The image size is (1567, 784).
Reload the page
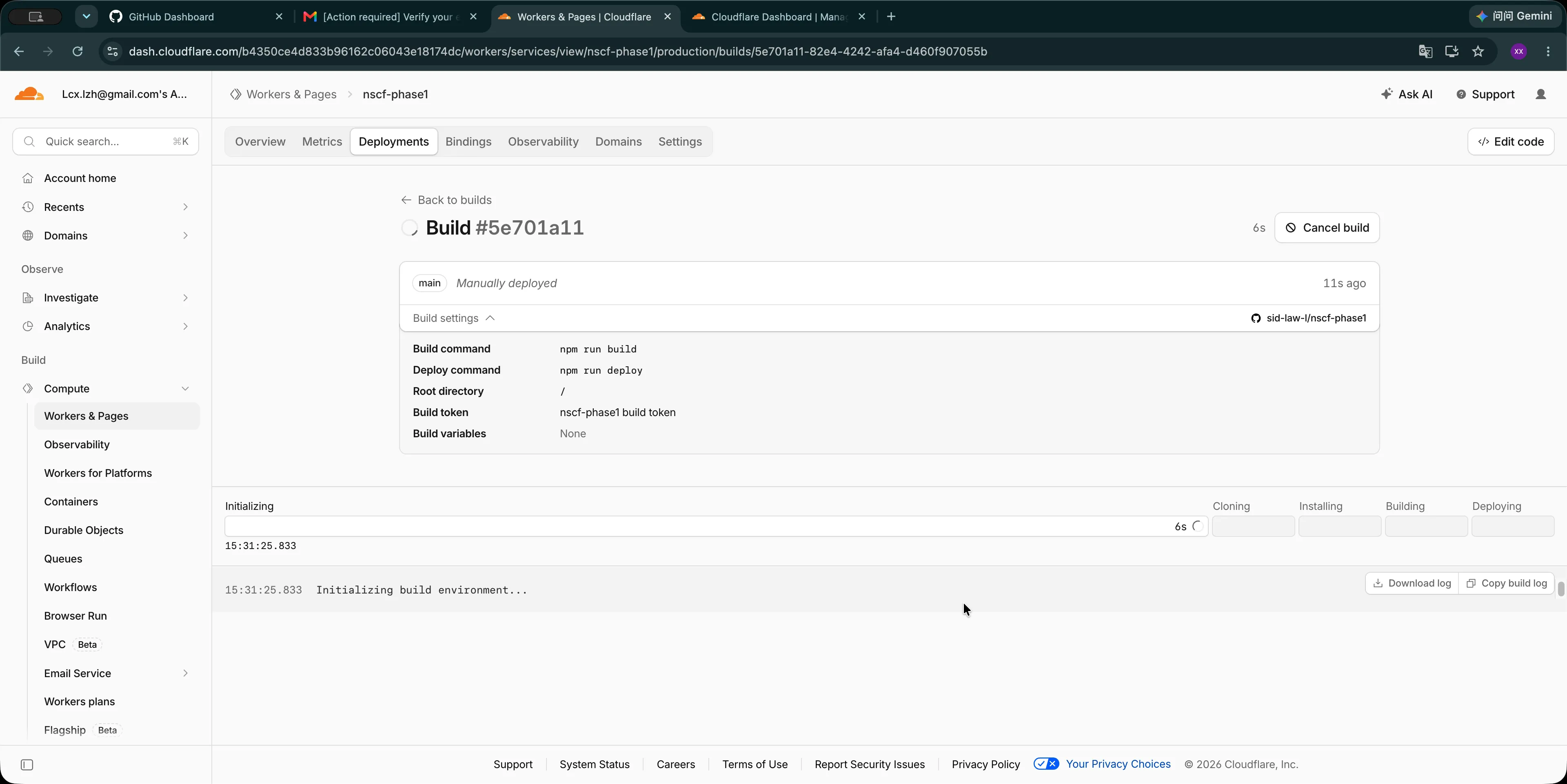coord(77,52)
